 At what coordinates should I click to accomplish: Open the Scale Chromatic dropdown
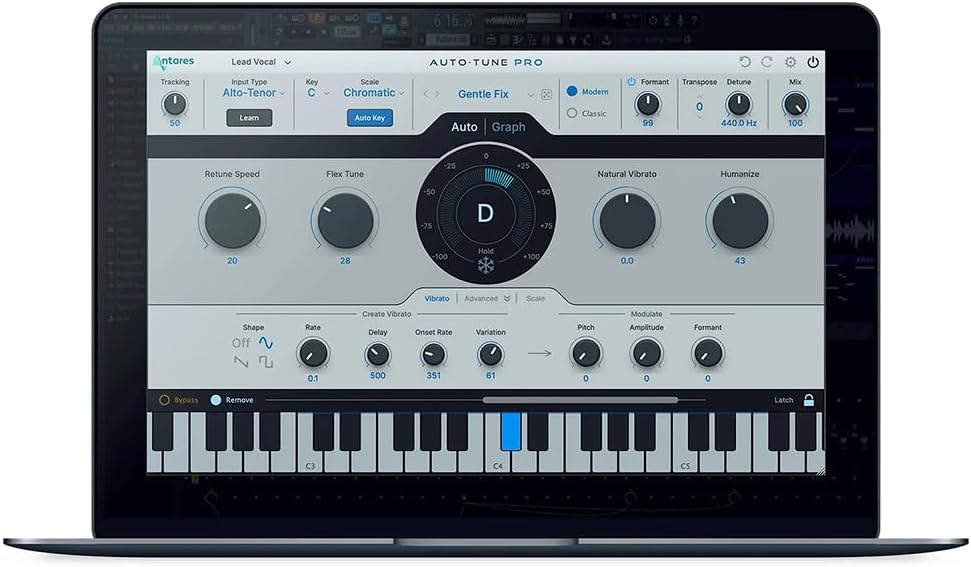(373, 93)
